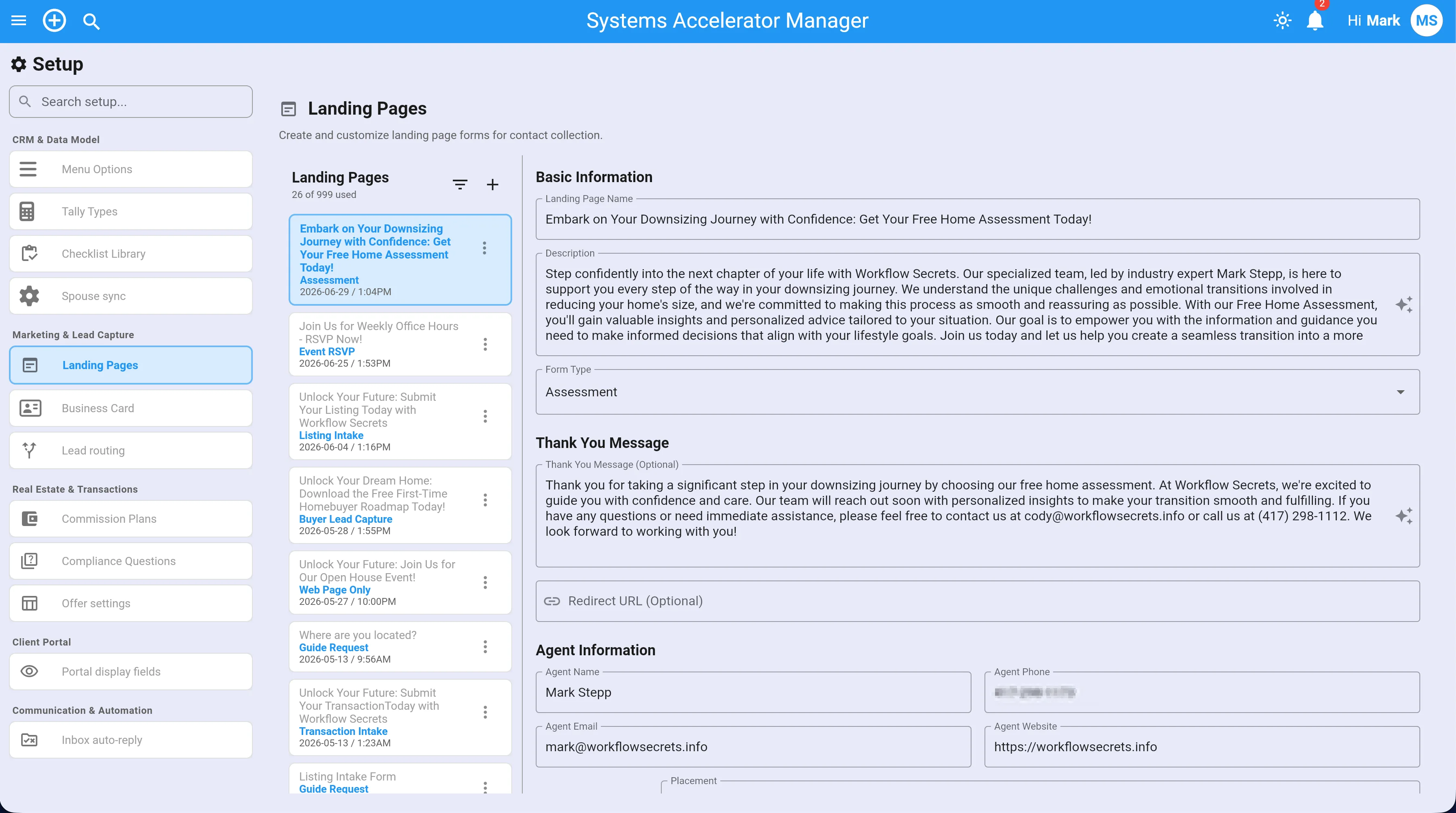Select Landing Pages in sidebar
This screenshot has height=813, width=1456.
[x=130, y=365]
